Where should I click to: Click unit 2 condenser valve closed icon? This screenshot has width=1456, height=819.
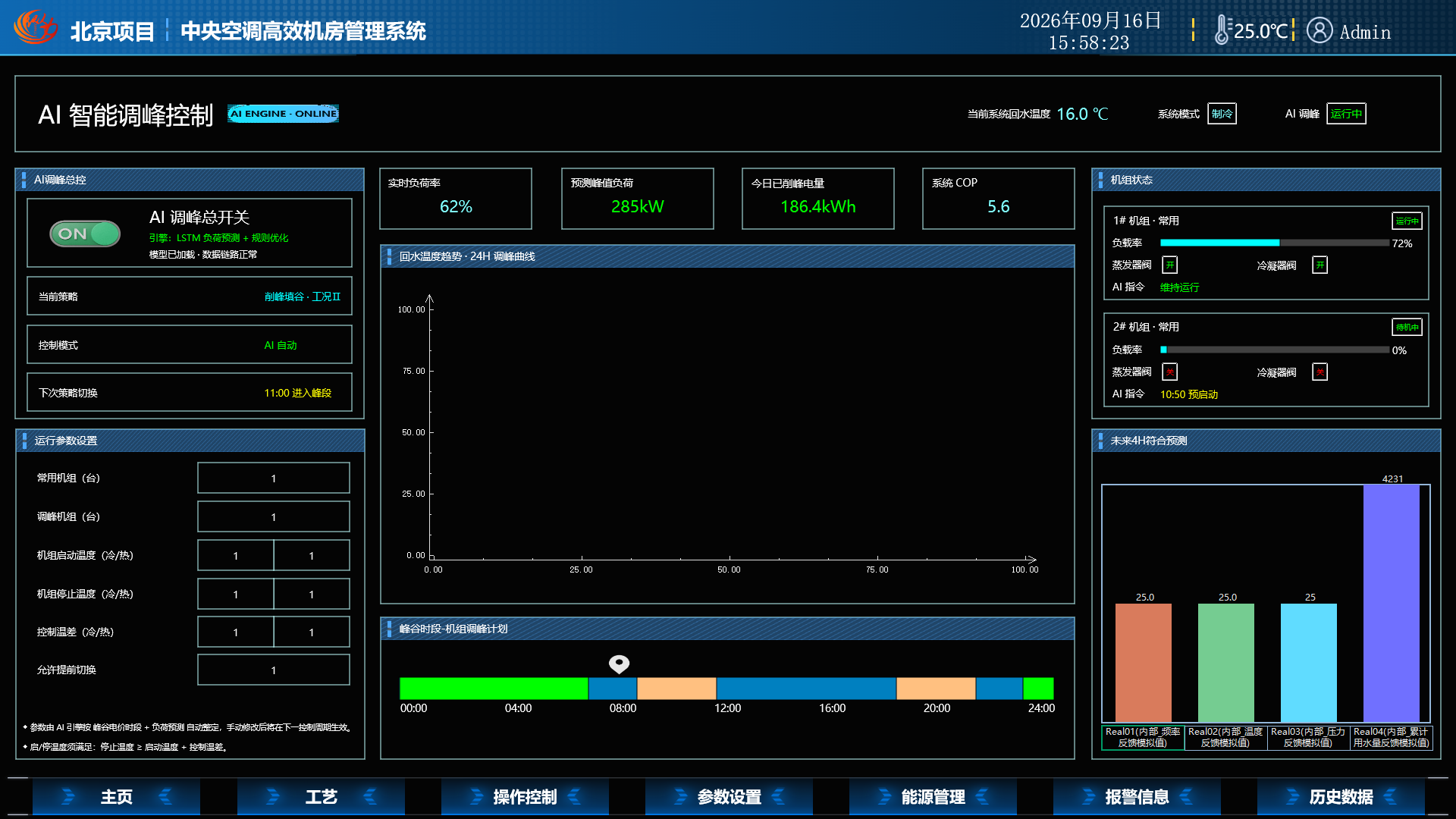[x=1320, y=372]
